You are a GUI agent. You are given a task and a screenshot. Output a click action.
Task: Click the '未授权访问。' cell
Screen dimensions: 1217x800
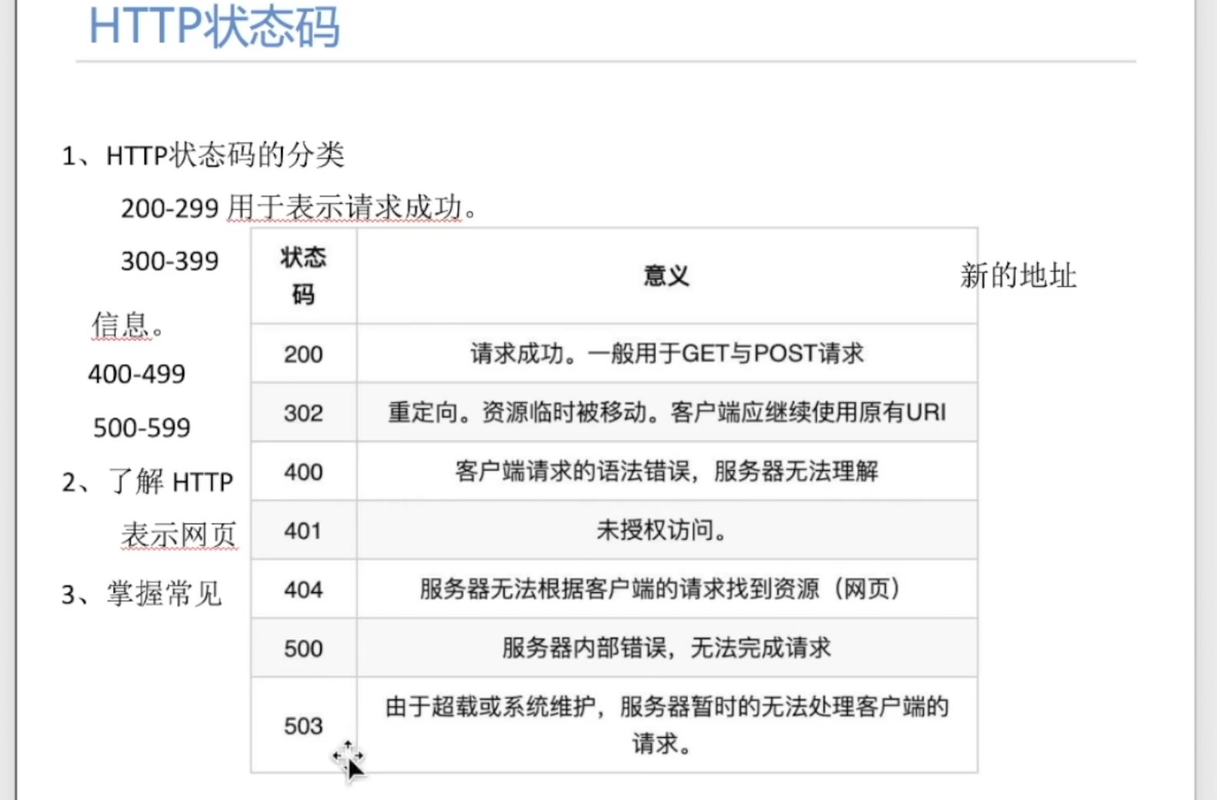coord(667,530)
